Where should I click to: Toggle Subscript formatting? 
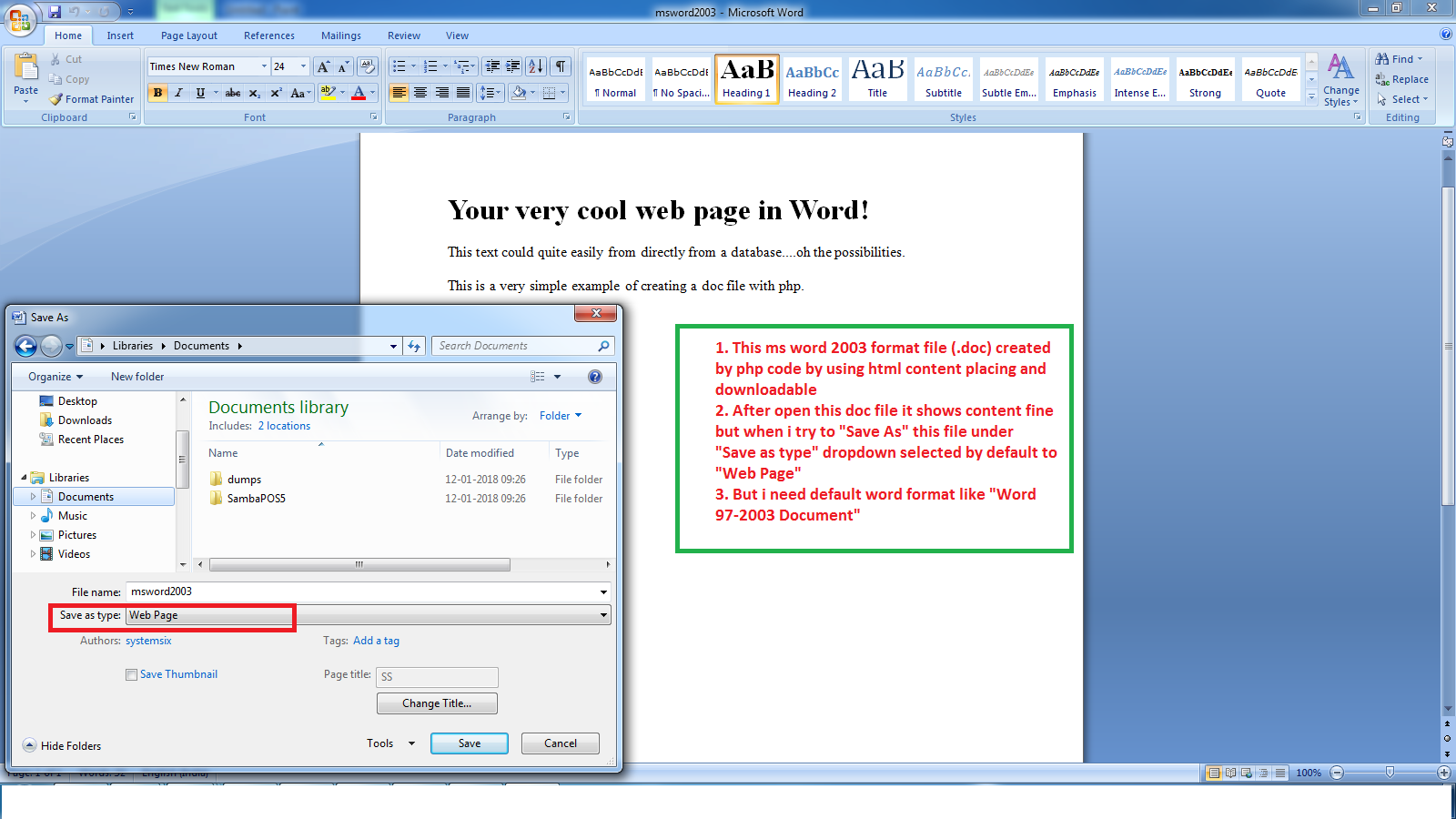(x=255, y=93)
